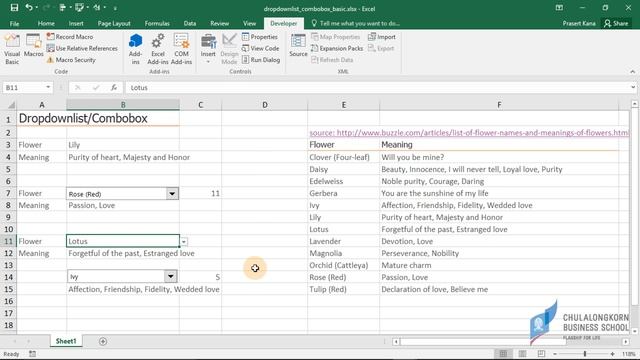Switch to the Data tab

click(x=189, y=23)
